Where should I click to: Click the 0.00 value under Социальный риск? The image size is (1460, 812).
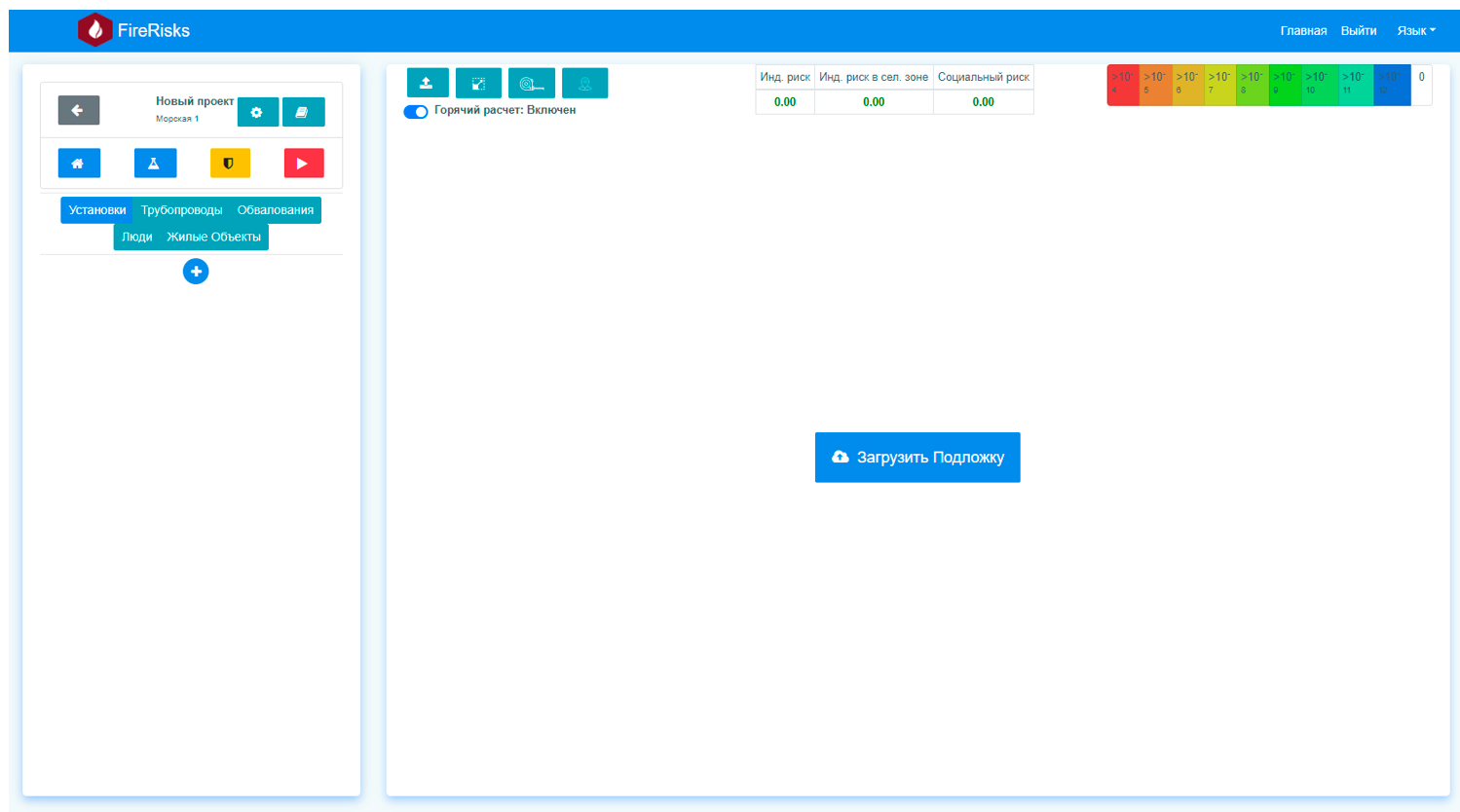pyautogui.click(x=984, y=102)
